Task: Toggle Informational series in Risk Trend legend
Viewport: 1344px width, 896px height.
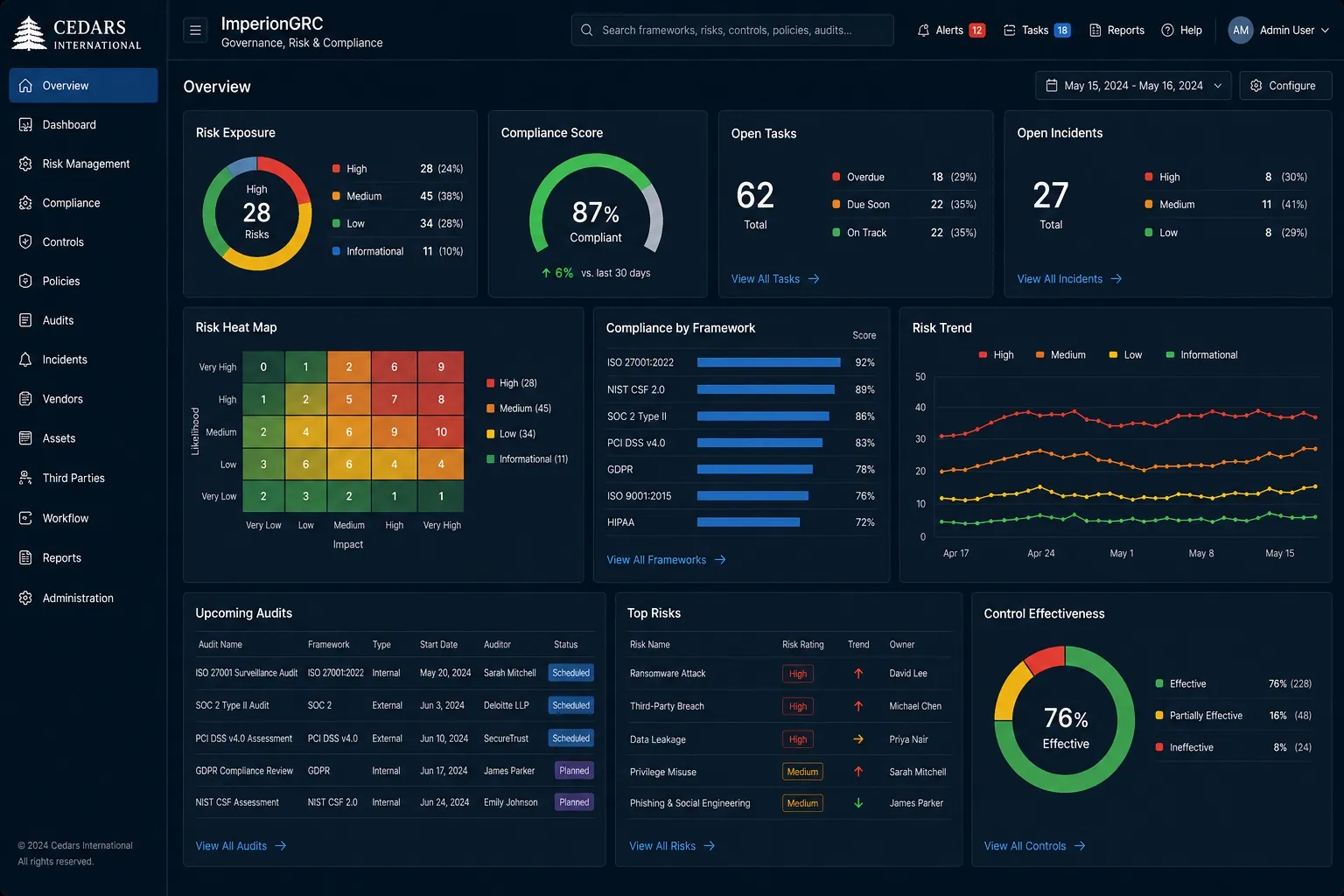Action: click(x=1201, y=354)
